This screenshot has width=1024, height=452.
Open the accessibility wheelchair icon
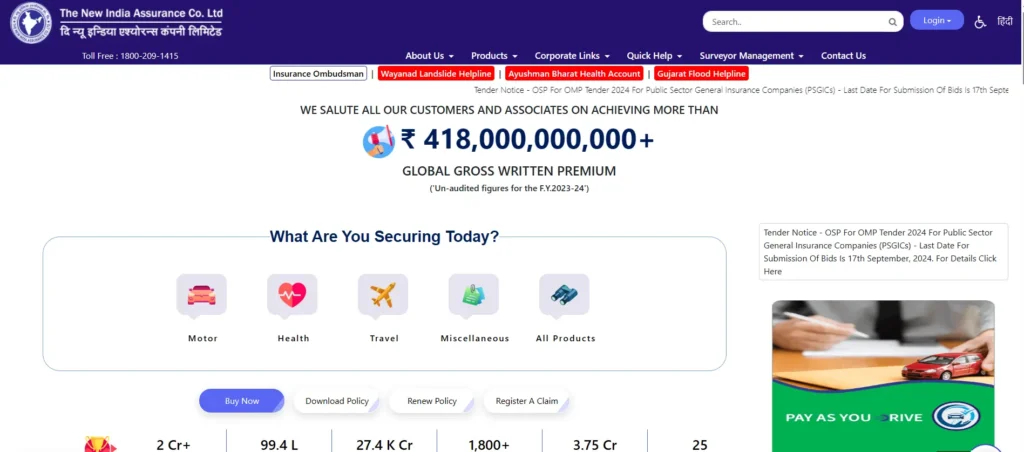click(x=980, y=21)
